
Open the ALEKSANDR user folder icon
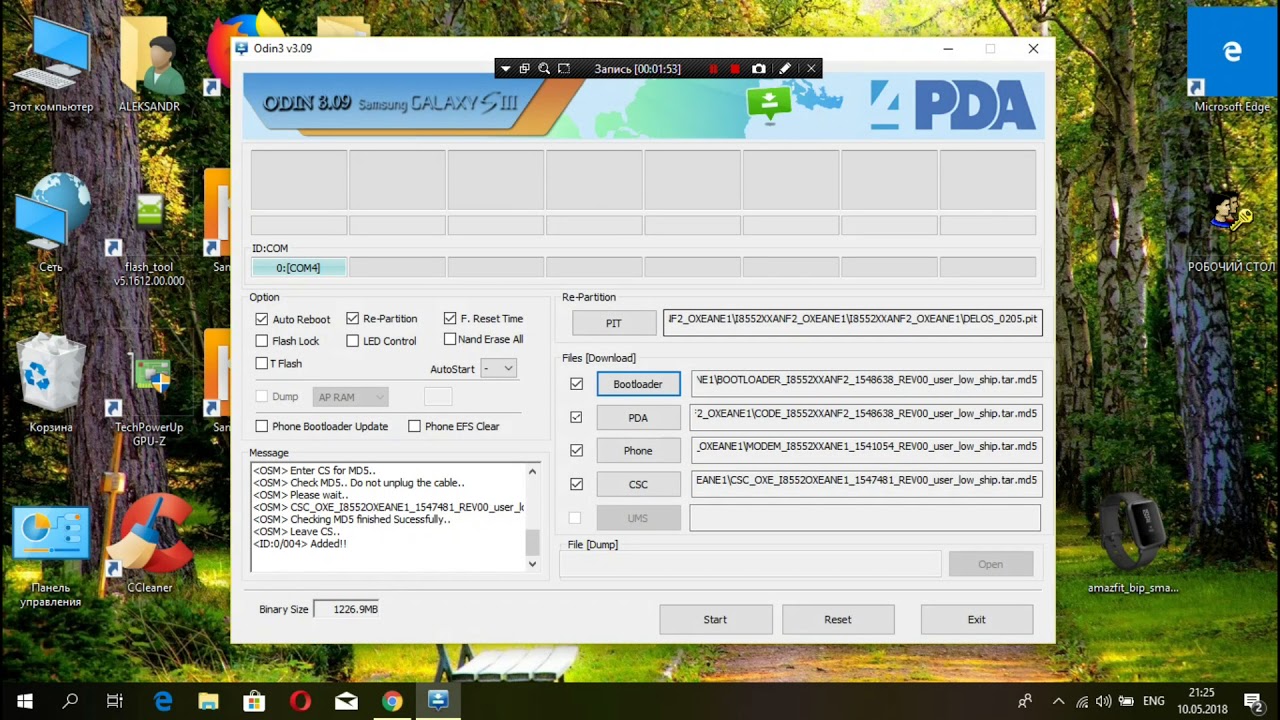(x=149, y=64)
